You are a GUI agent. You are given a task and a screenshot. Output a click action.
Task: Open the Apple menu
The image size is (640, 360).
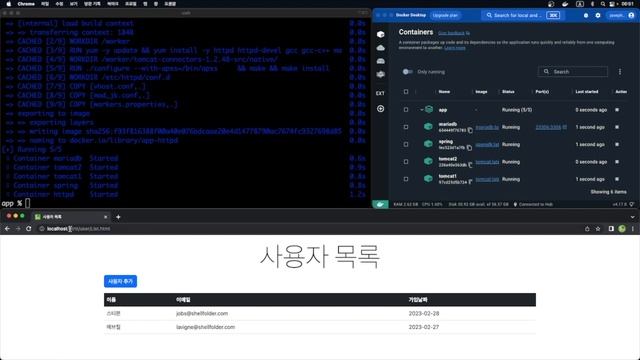pyautogui.click(x=9, y=4)
